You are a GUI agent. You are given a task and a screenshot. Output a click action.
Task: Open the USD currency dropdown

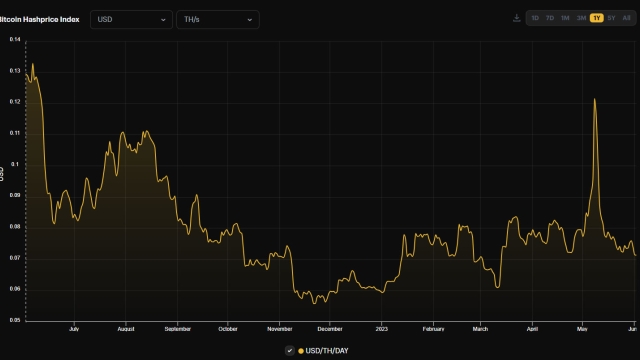(131, 20)
